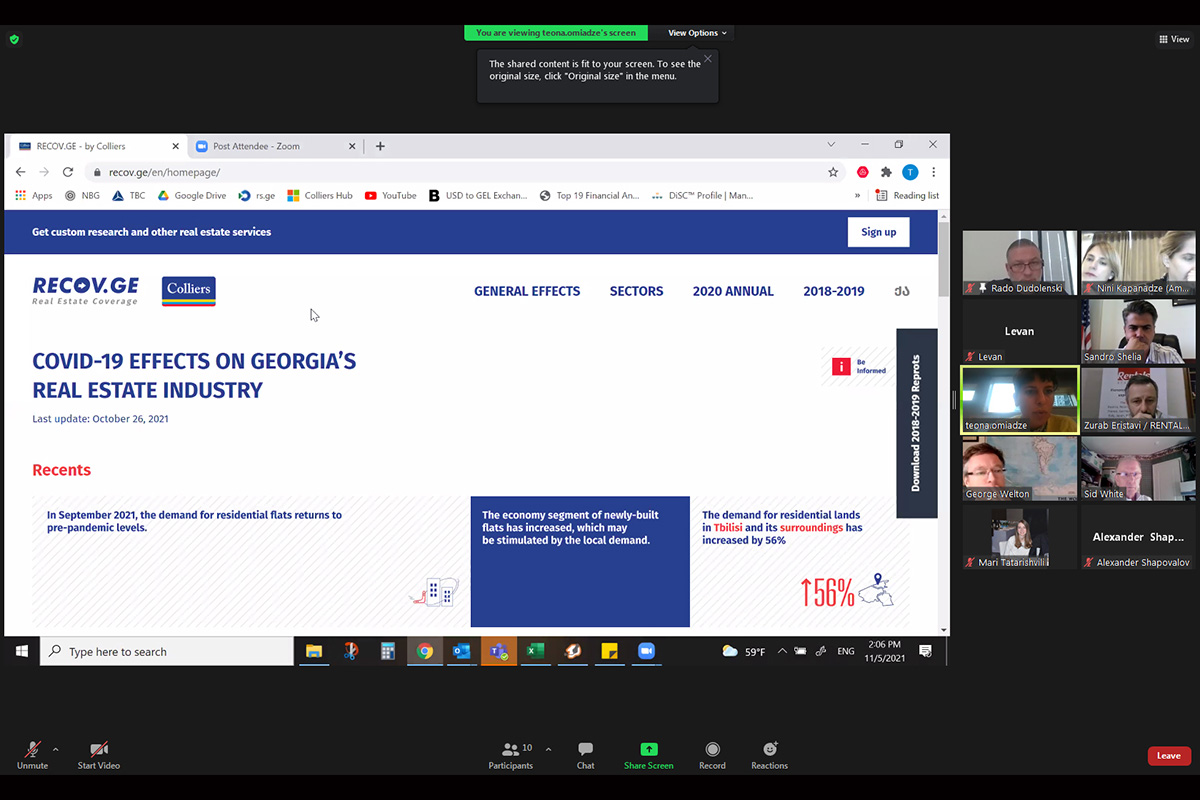
Task: Expand audio options arrow next to Unmute
Action: 55,749
